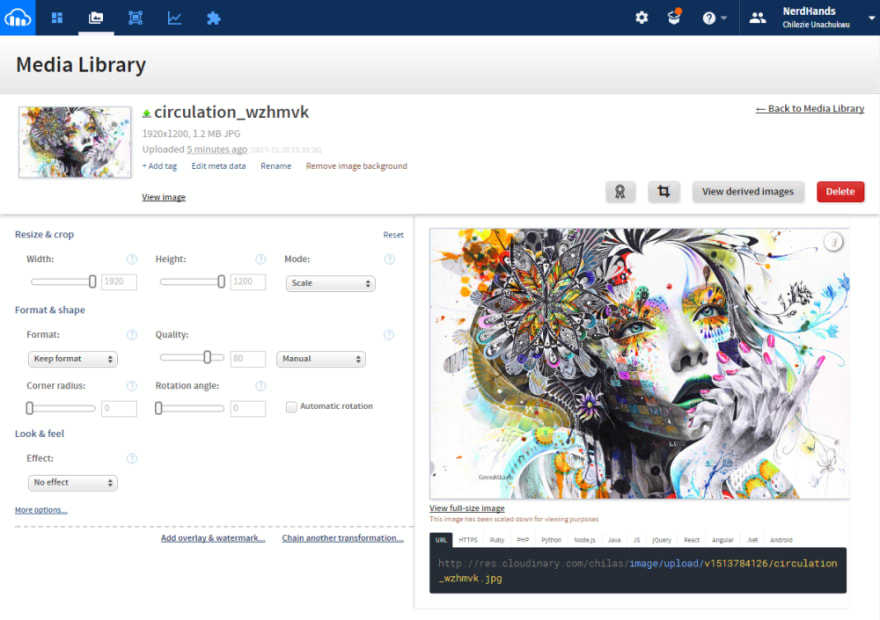Select the React code tab
The height and width of the screenshot is (620, 880).
pos(691,540)
